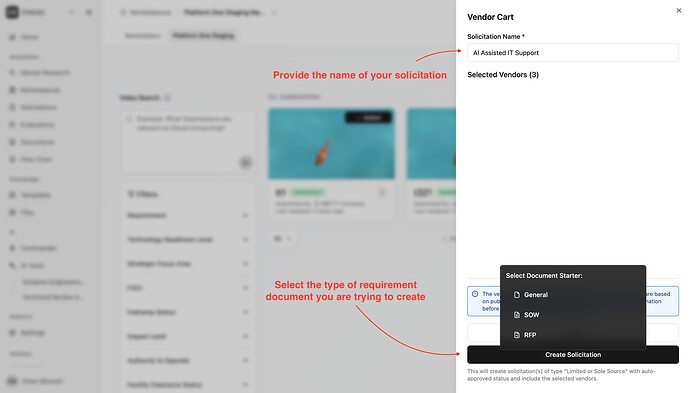
Task: Click the Video Search info icon
Action: tap(167, 98)
